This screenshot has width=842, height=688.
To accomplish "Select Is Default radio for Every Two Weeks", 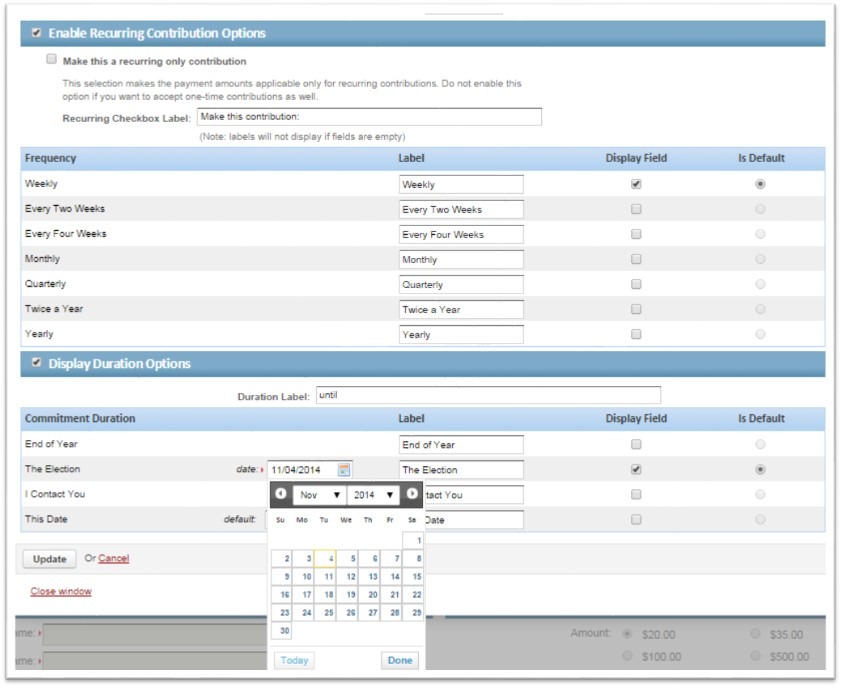I will (x=760, y=209).
